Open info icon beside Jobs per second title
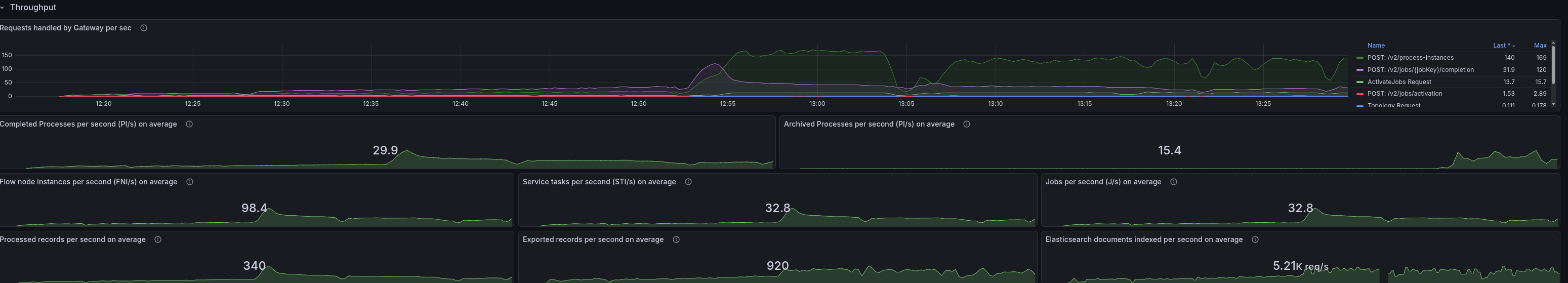Viewport: 1568px width, 283px height. 1174,182
